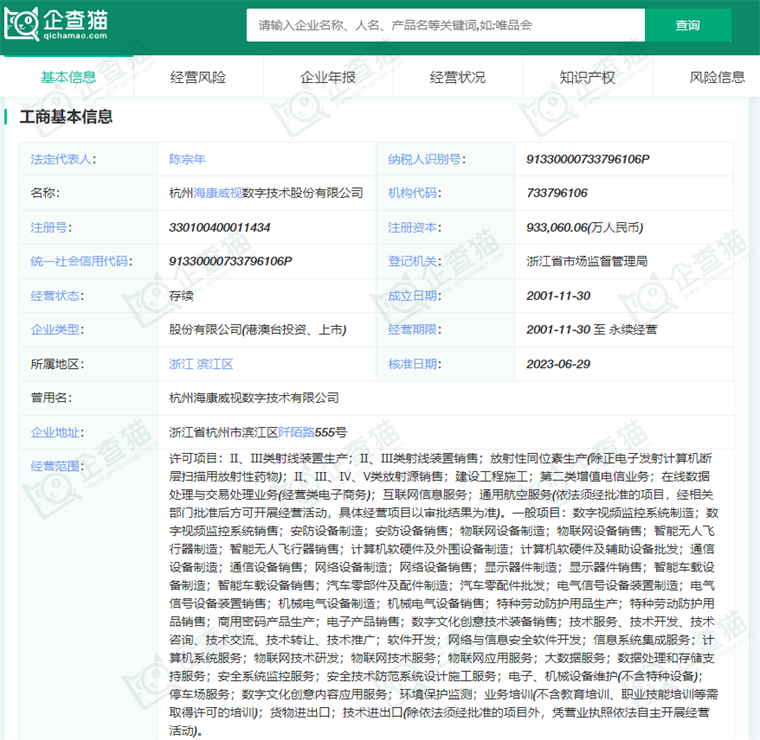
Task: Click the 曾用名 label
Action: [x=49, y=398]
